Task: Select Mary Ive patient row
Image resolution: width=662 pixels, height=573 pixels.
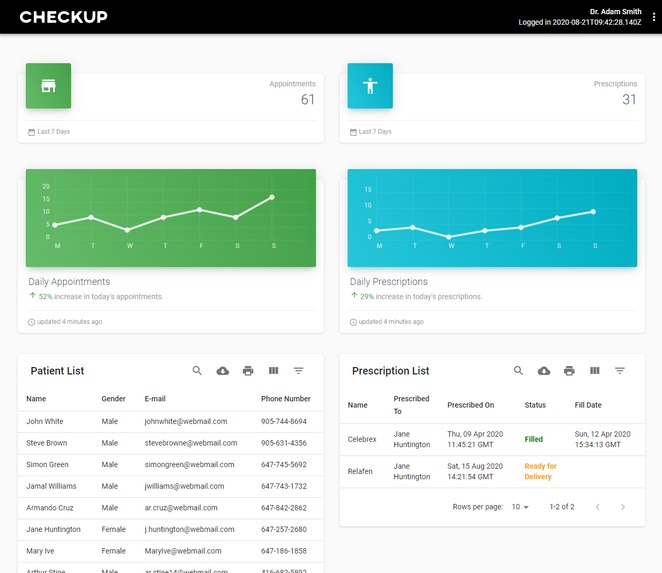Action: coord(171,551)
